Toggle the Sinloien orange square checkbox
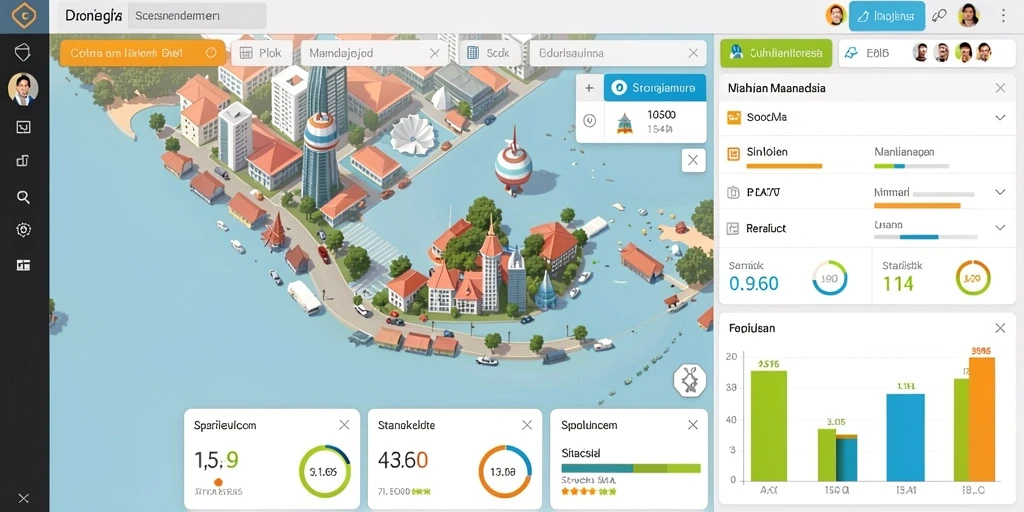Image resolution: width=1024 pixels, height=512 pixels. coord(733,153)
